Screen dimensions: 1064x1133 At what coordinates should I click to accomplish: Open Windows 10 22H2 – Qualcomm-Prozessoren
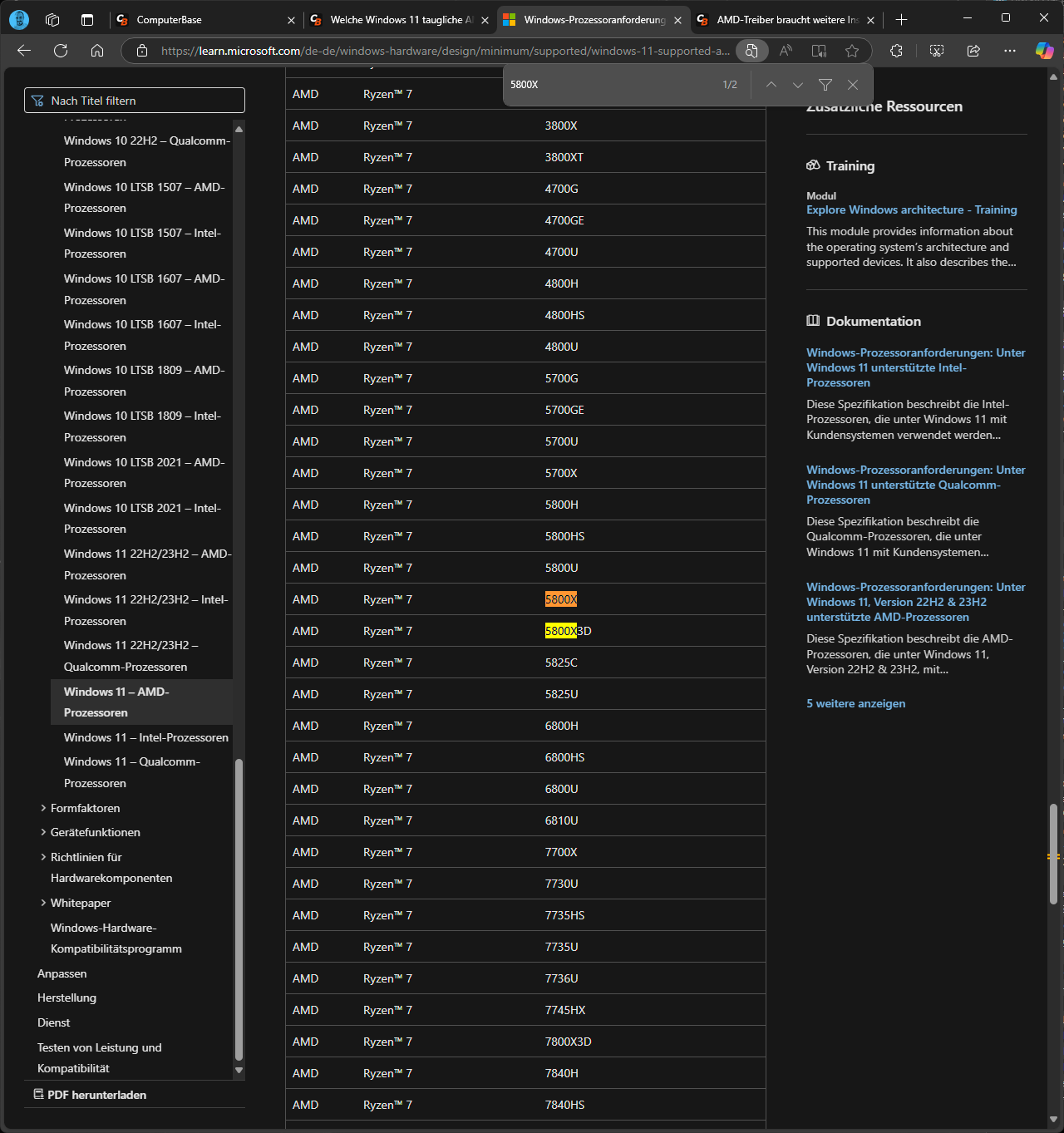click(x=146, y=151)
